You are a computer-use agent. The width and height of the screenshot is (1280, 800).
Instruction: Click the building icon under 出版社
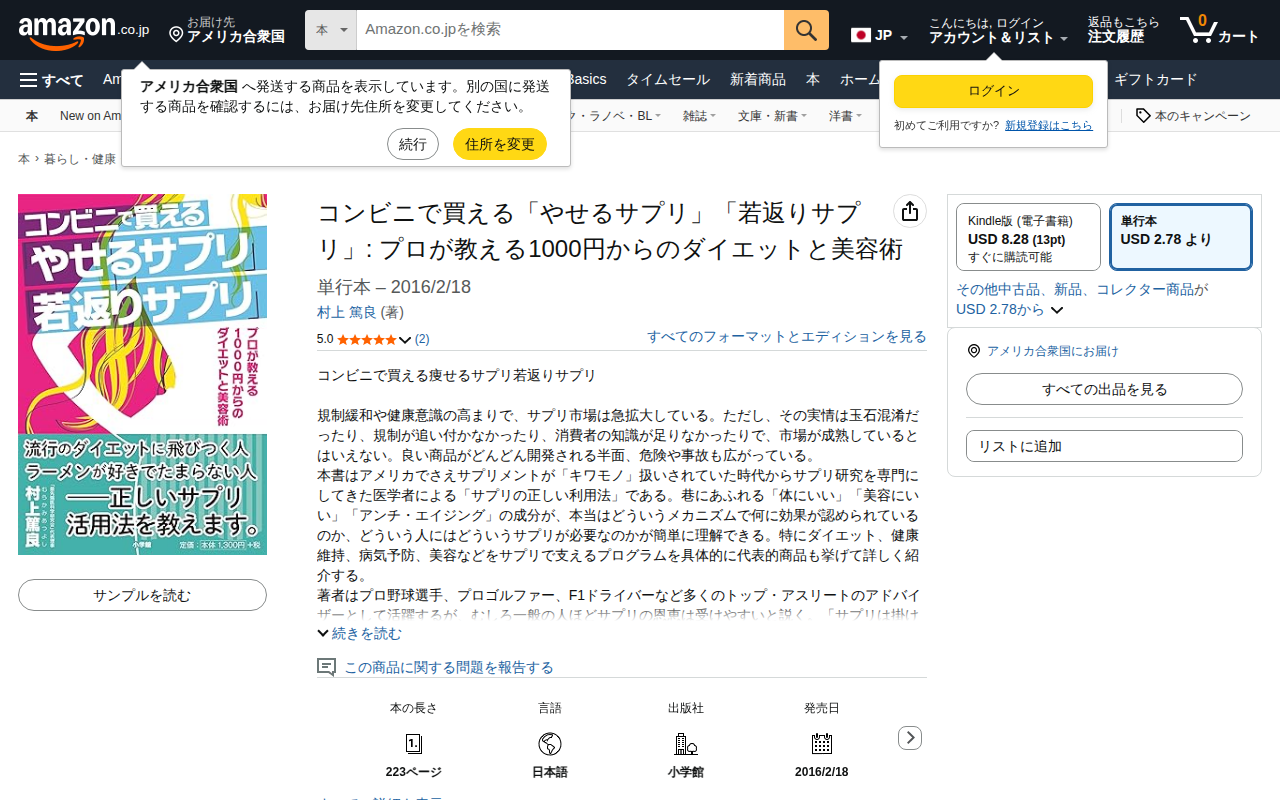tap(686, 743)
